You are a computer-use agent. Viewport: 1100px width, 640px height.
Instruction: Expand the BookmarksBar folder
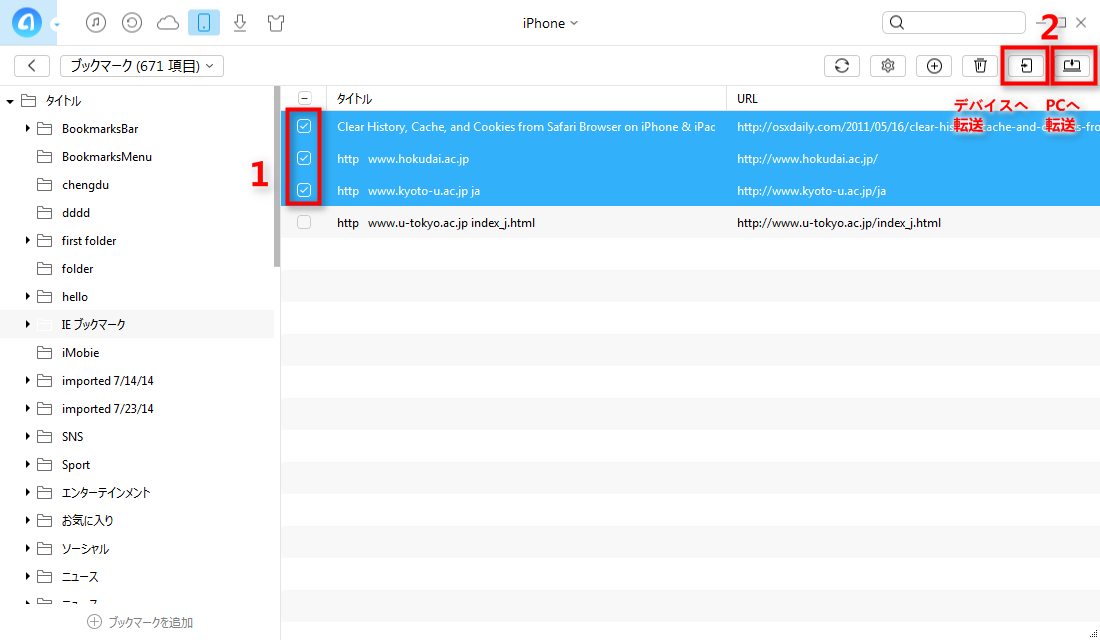27,128
